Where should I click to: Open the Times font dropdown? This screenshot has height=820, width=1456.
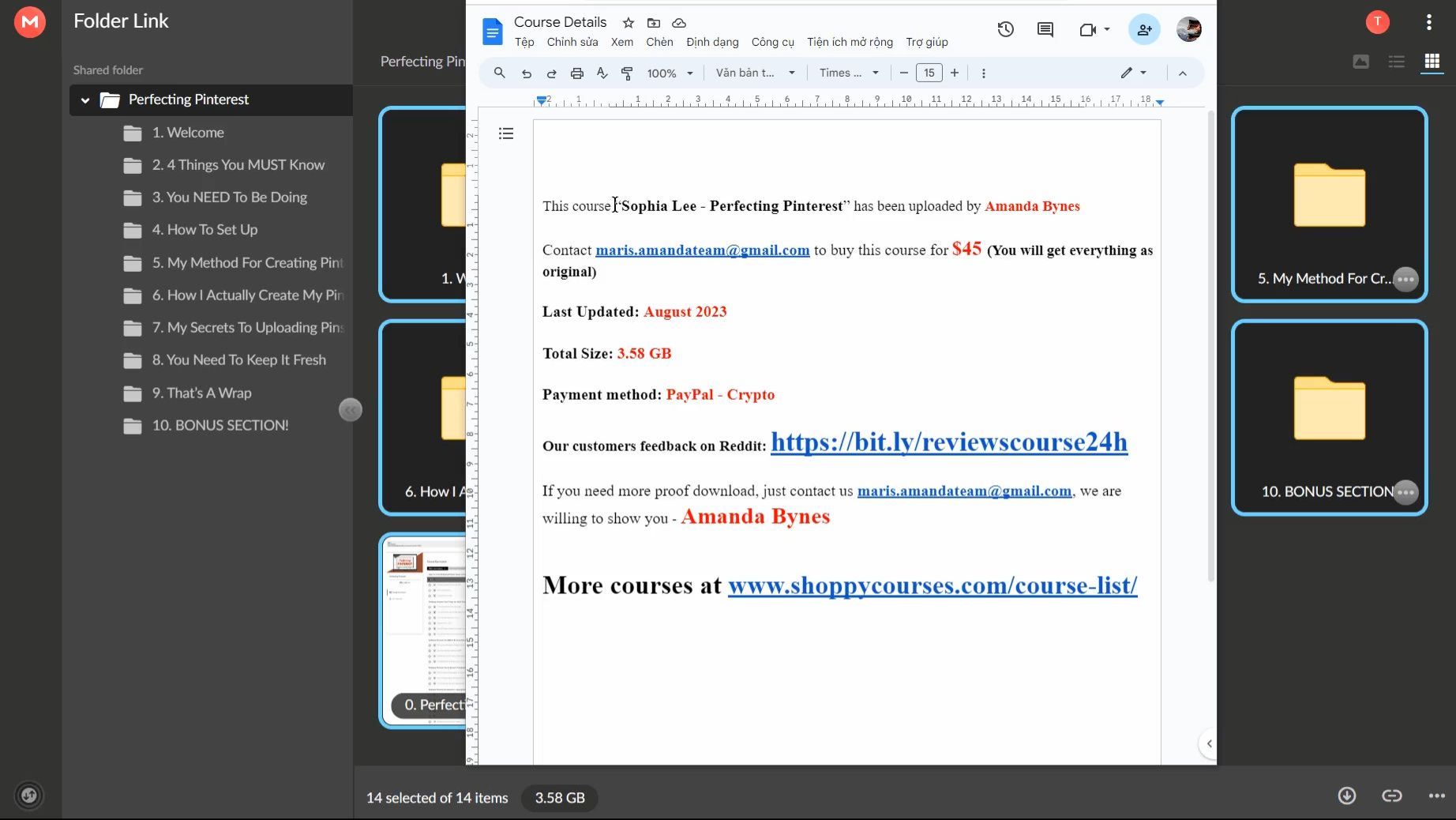(x=849, y=73)
